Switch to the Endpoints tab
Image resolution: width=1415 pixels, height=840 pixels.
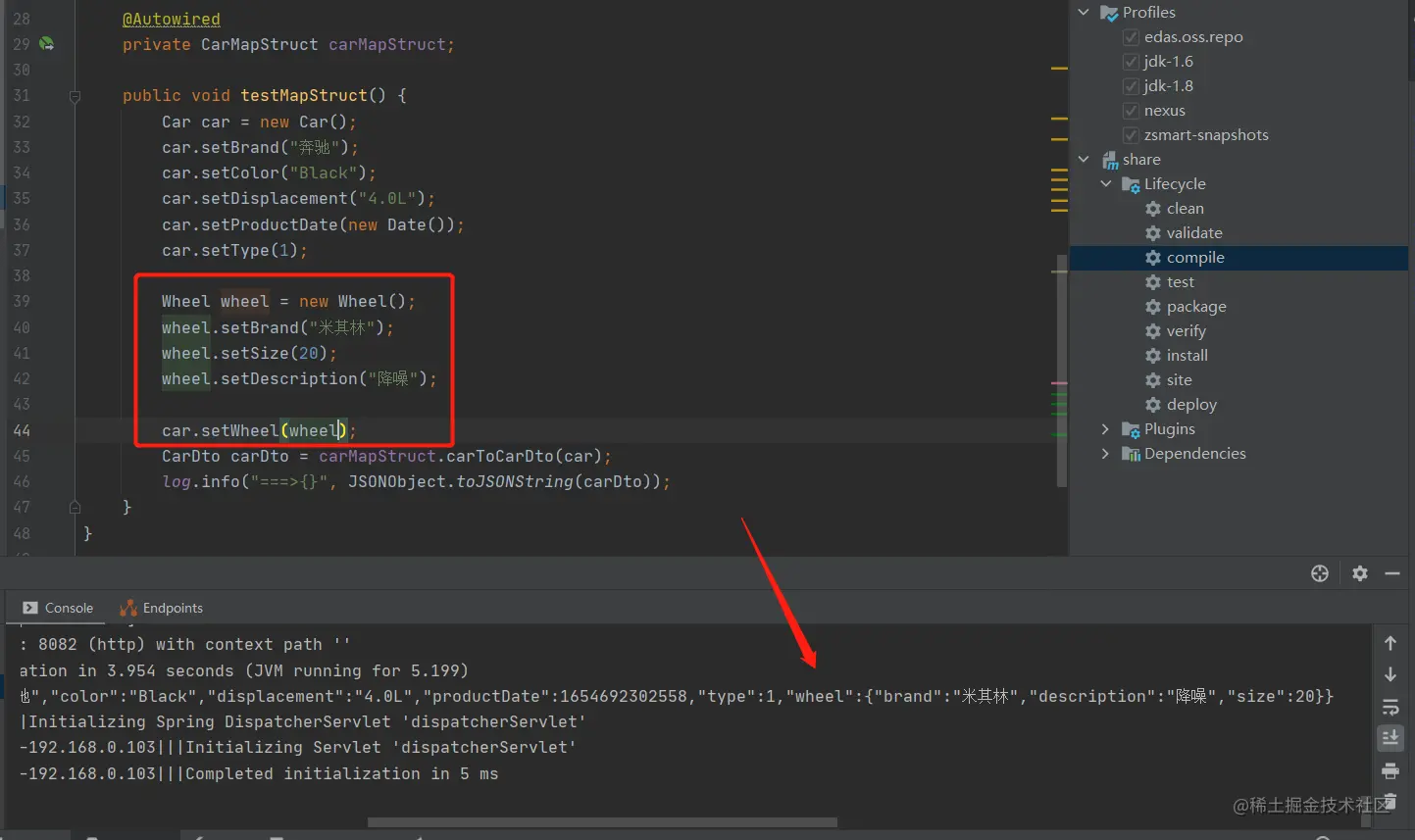(162, 608)
